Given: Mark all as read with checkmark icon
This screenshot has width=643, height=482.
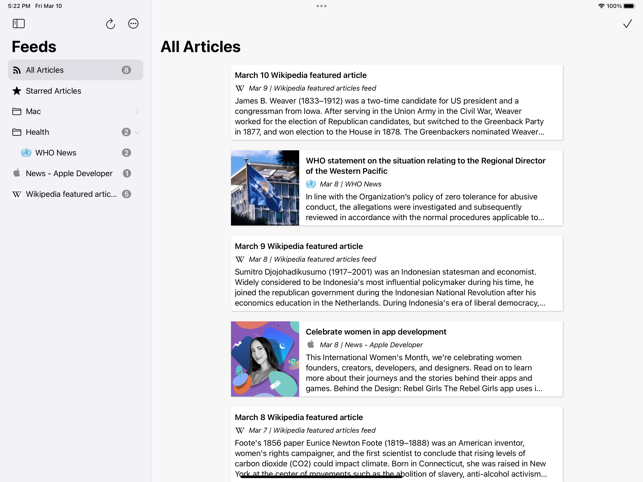Looking at the screenshot, I should point(627,24).
